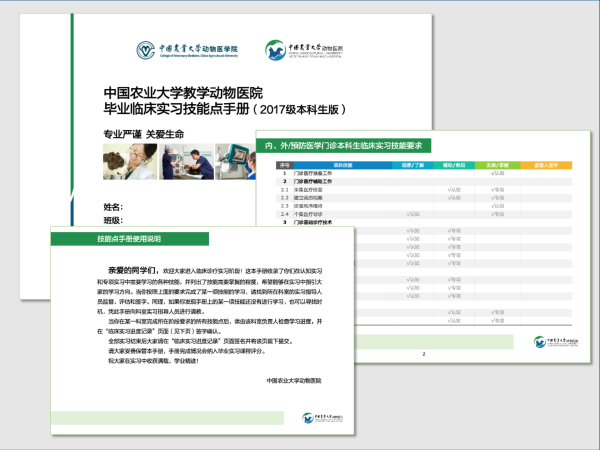Click the orange '监督人签字' column header
Viewport: 600px width, 450px height.
point(546,165)
